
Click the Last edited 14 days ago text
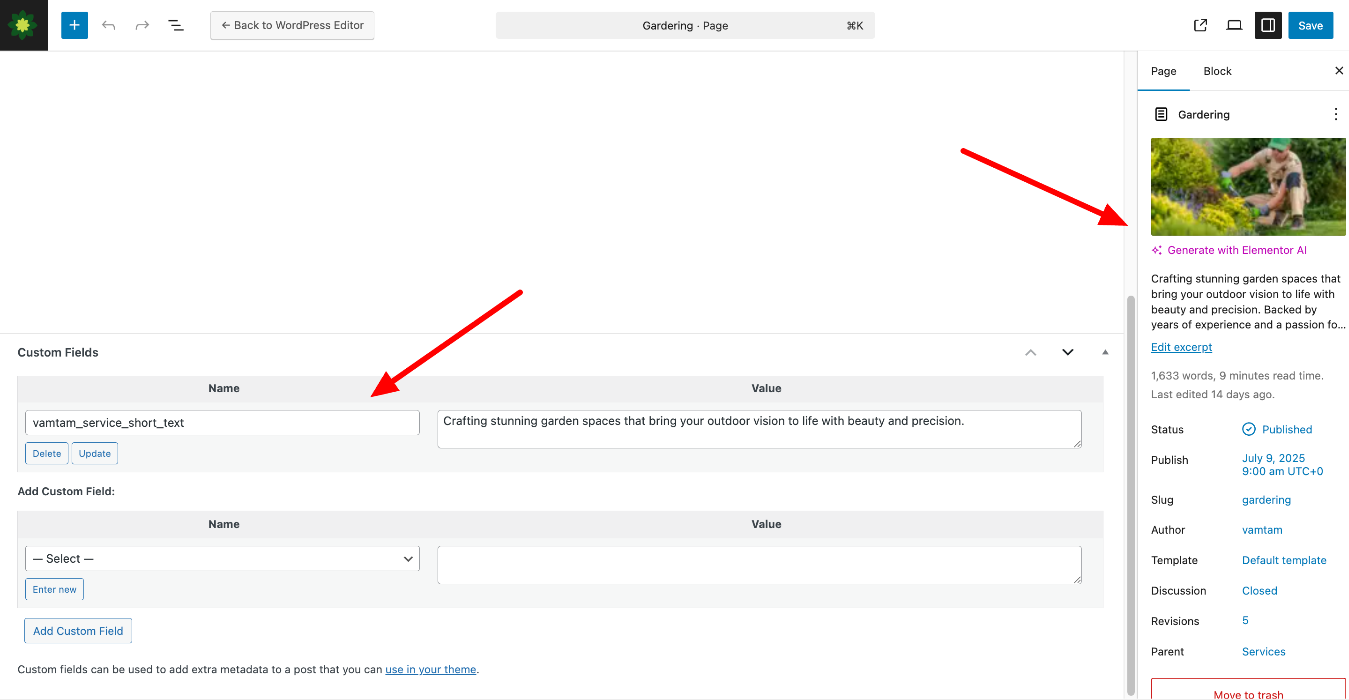(x=1213, y=395)
